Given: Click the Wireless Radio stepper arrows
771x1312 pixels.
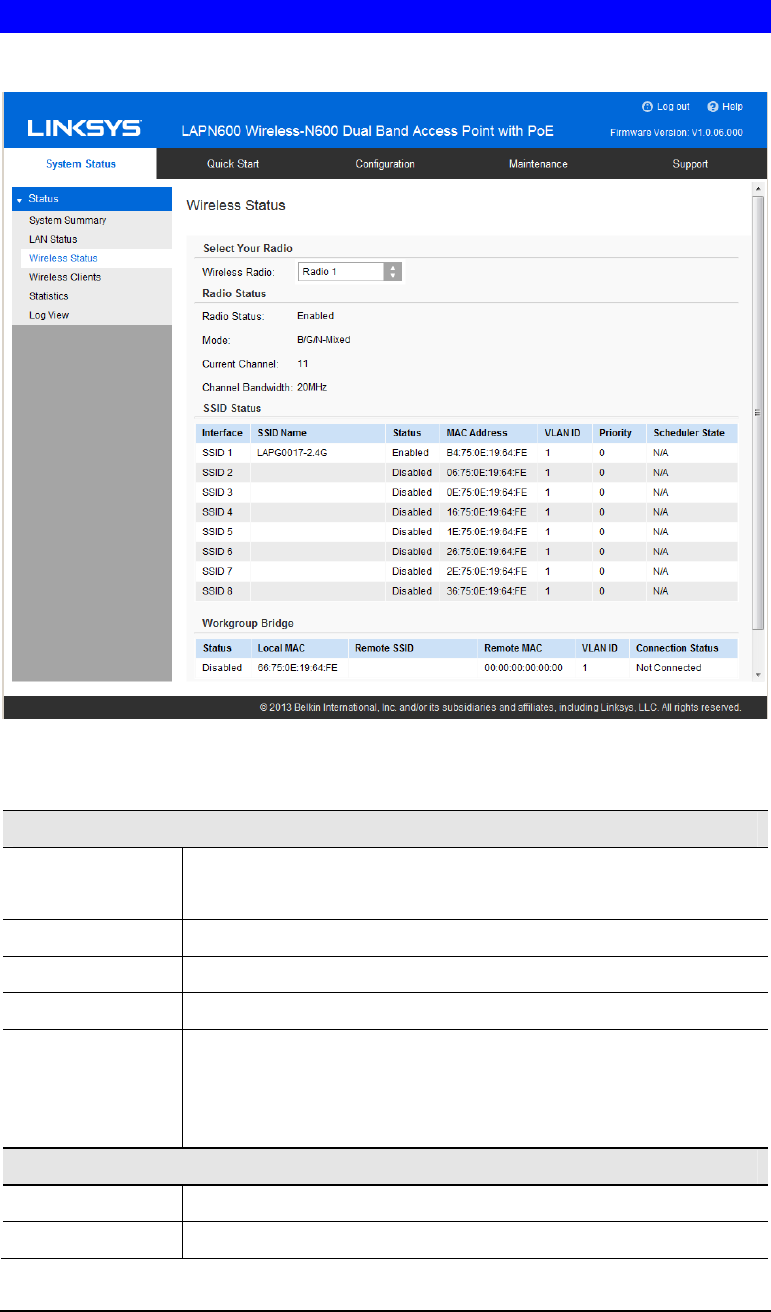Looking at the screenshot, I should (x=393, y=272).
